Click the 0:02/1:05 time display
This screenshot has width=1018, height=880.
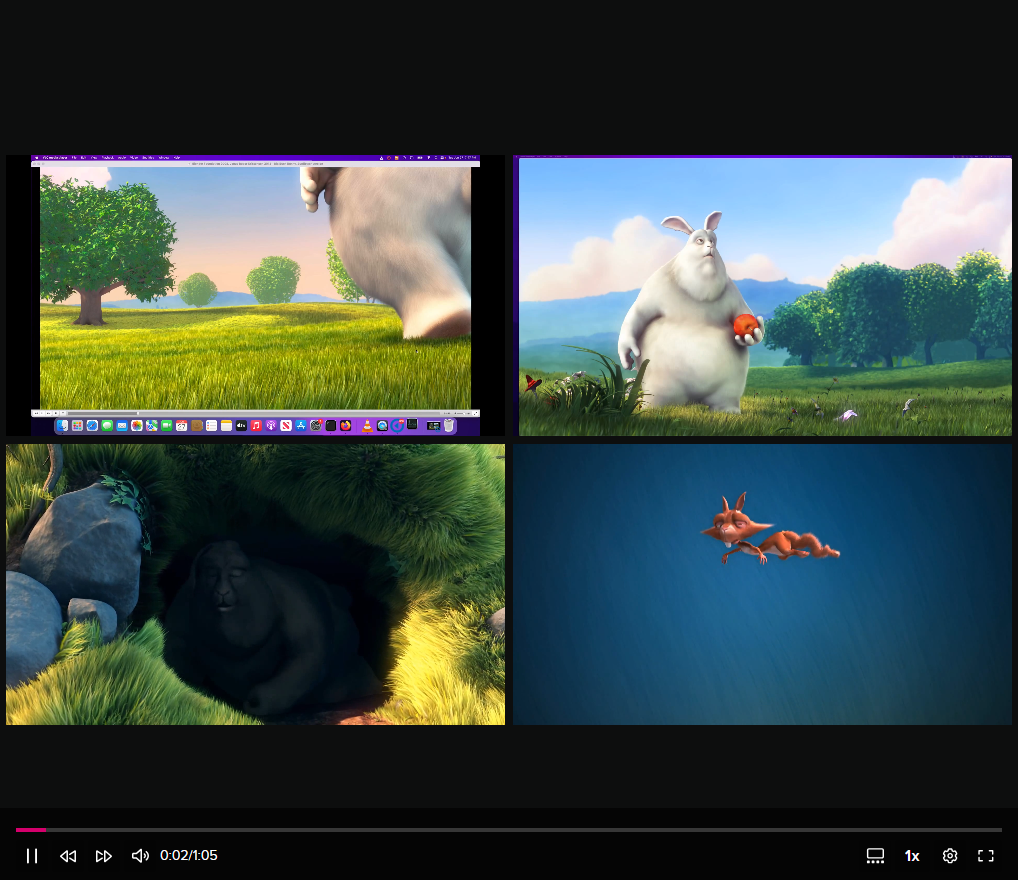[x=188, y=855]
